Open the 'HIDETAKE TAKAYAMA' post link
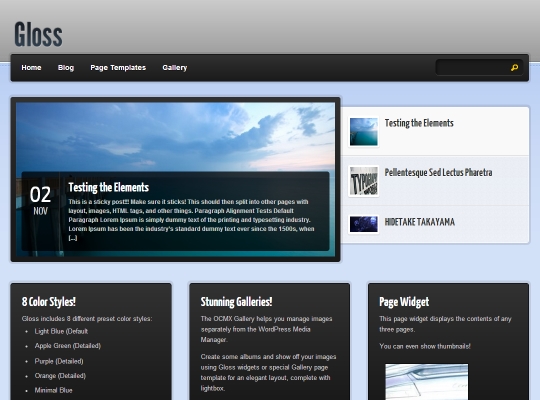This screenshot has width=540, height=400. point(419,222)
